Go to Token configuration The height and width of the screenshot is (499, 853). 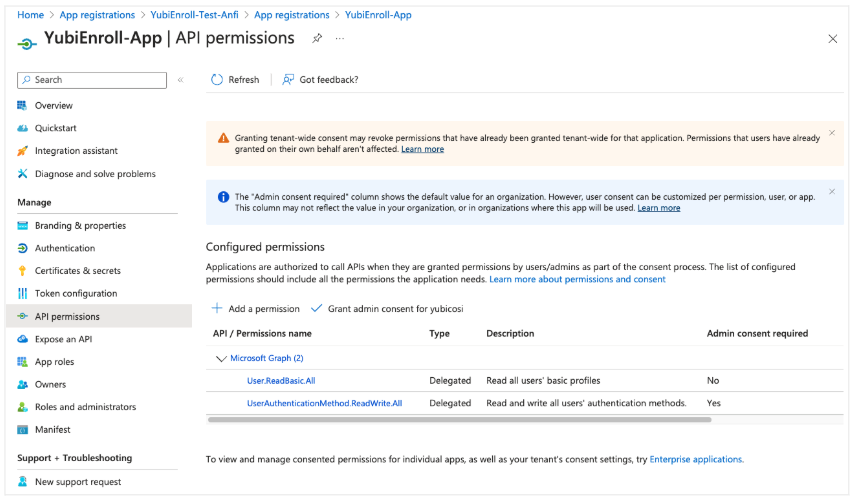(75, 294)
